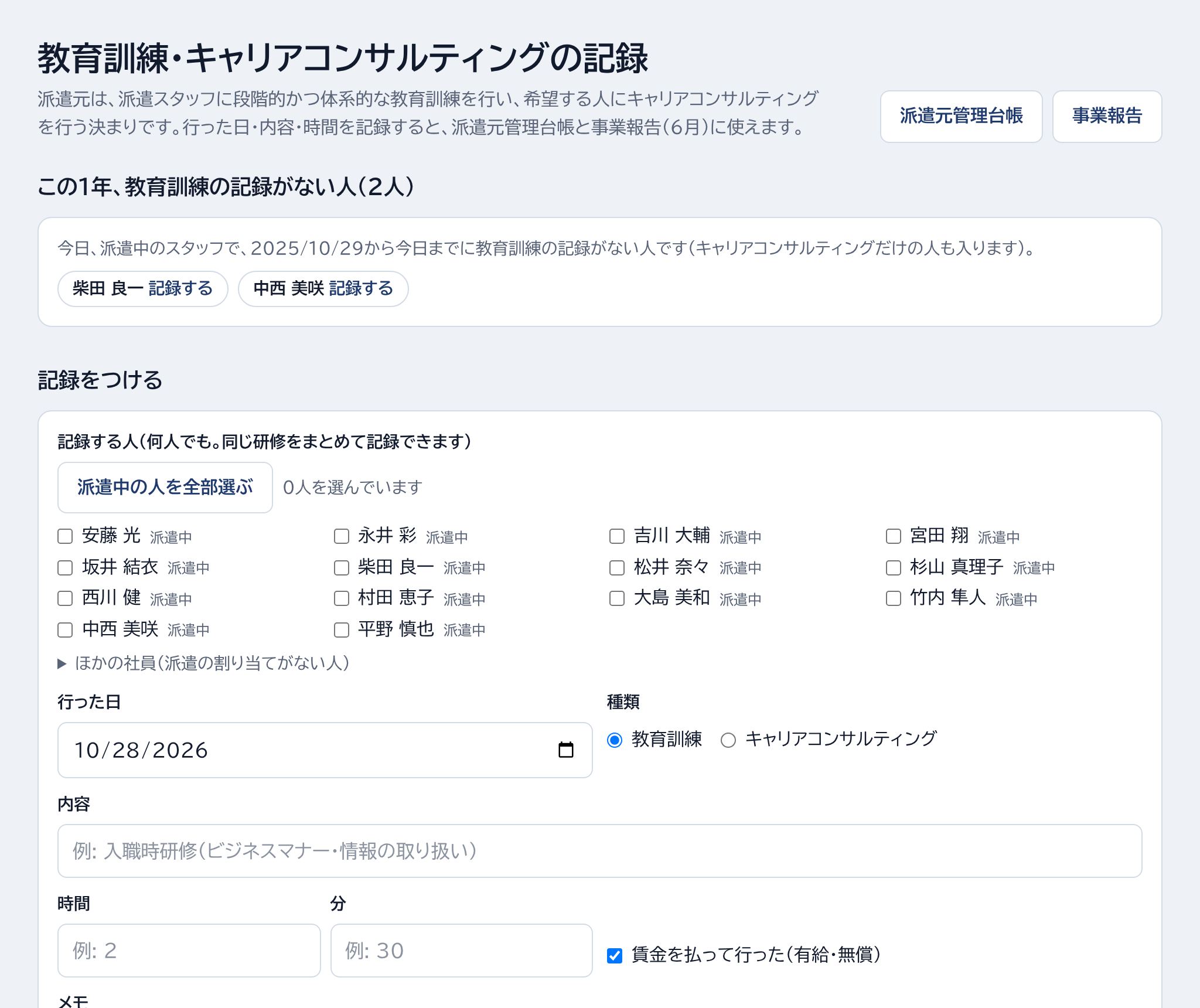Click 柴田 良一 記録する chip
The height and width of the screenshot is (1008, 1200).
(x=143, y=288)
